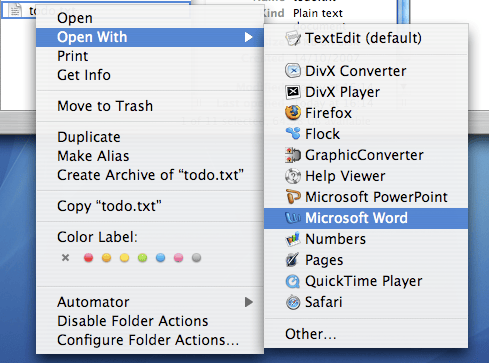Screen dimensions: 489x363
Task: Select Disable Folder Actions
Action: pyautogui.click(x=150, y=321)
